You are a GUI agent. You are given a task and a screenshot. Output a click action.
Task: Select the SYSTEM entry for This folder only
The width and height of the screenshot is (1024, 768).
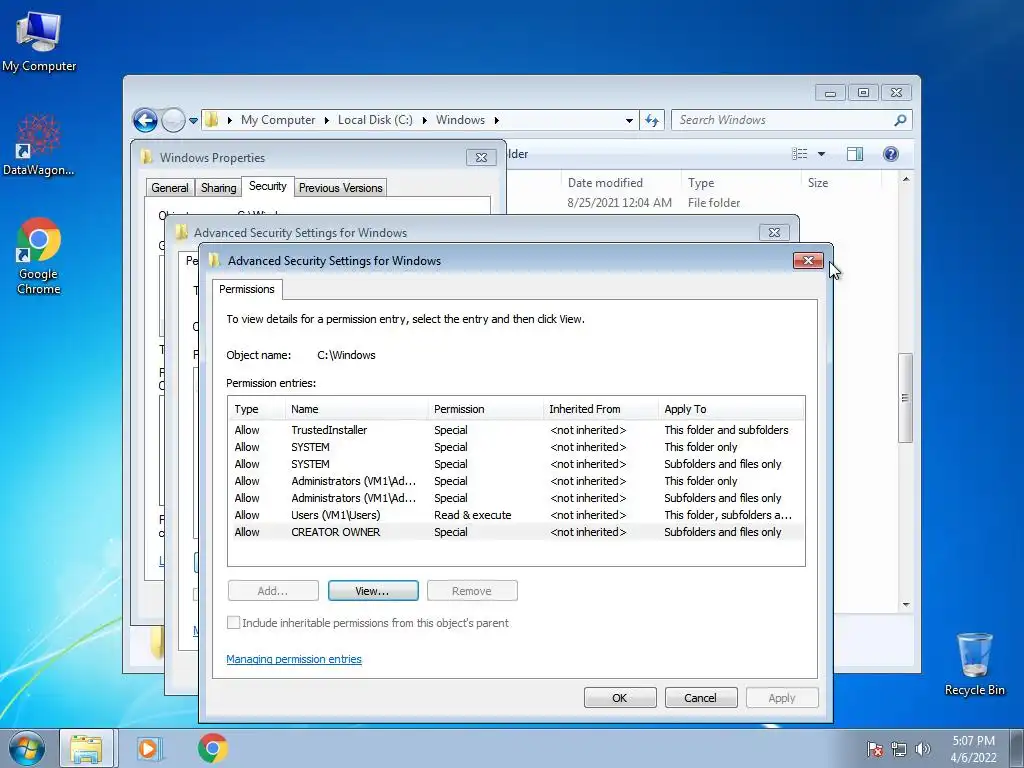(516, 447)
